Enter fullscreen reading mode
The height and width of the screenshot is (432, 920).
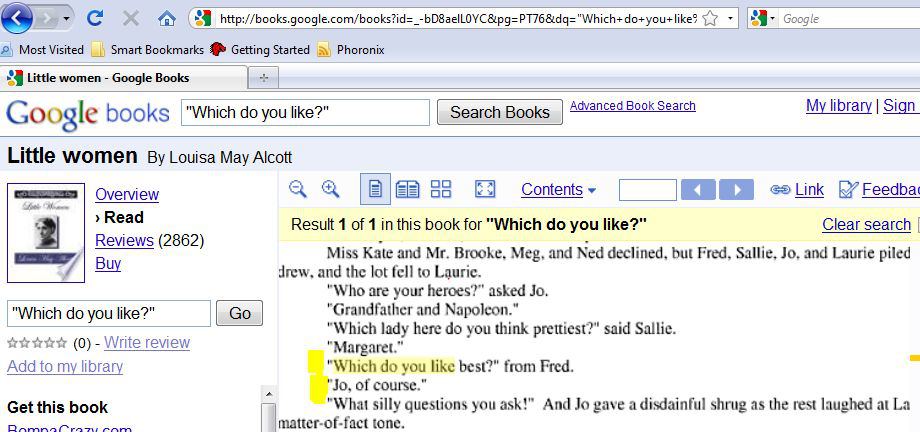[484, 189]
